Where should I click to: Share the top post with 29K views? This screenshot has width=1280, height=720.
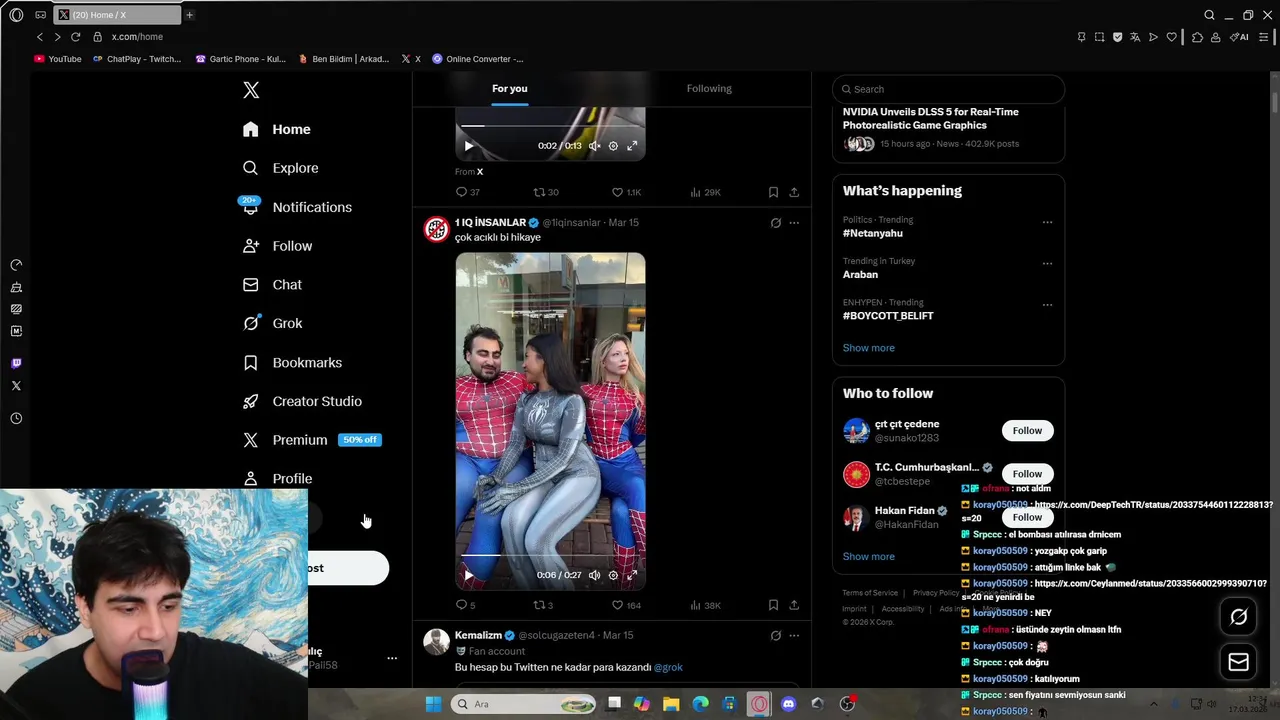click(x=794, y=192)
